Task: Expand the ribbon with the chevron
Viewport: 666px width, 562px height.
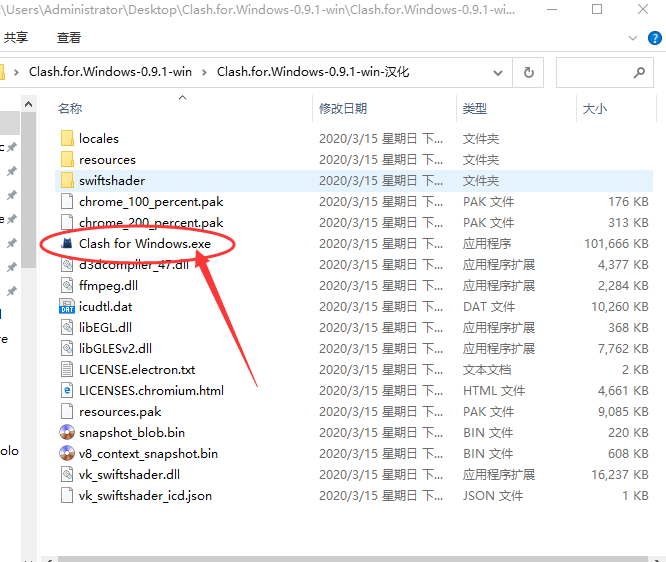Action: [x=633, y=38]
